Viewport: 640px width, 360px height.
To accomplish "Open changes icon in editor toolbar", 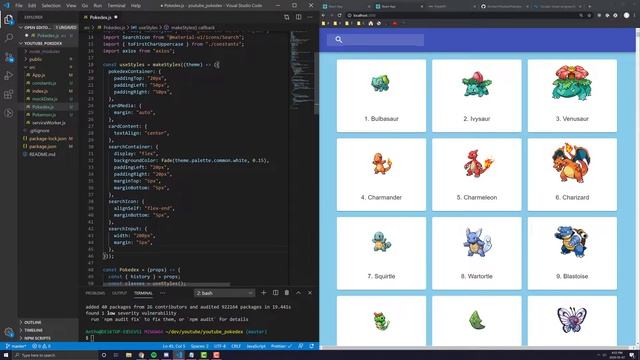I will click(x=287, y=17).
